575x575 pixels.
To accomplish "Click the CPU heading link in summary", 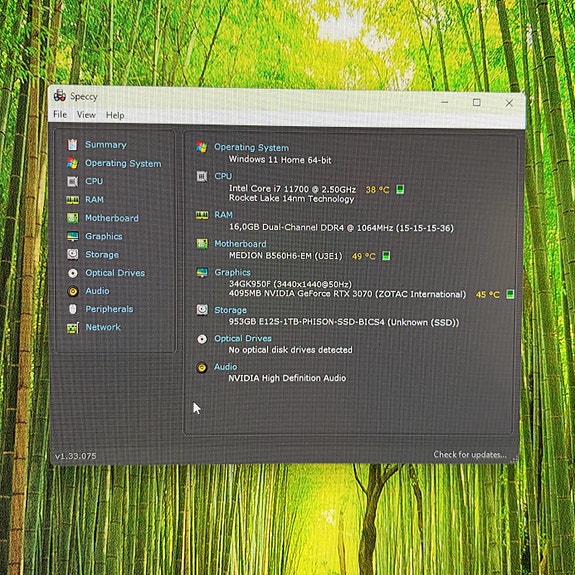I will [223, 176].
